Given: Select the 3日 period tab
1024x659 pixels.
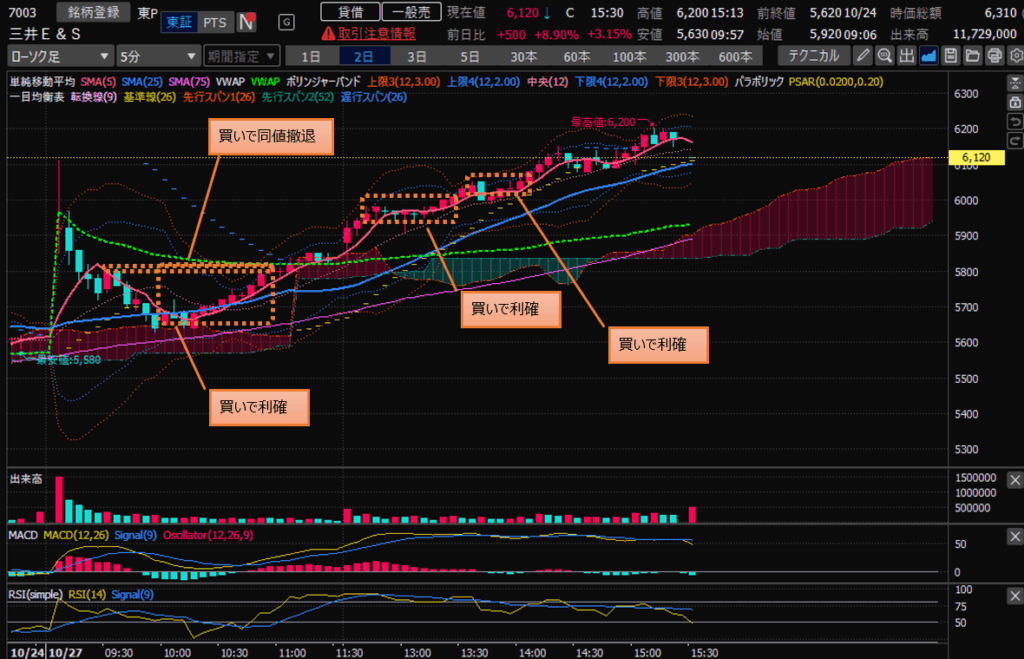Looking at the screenshot, I should 416,55.
